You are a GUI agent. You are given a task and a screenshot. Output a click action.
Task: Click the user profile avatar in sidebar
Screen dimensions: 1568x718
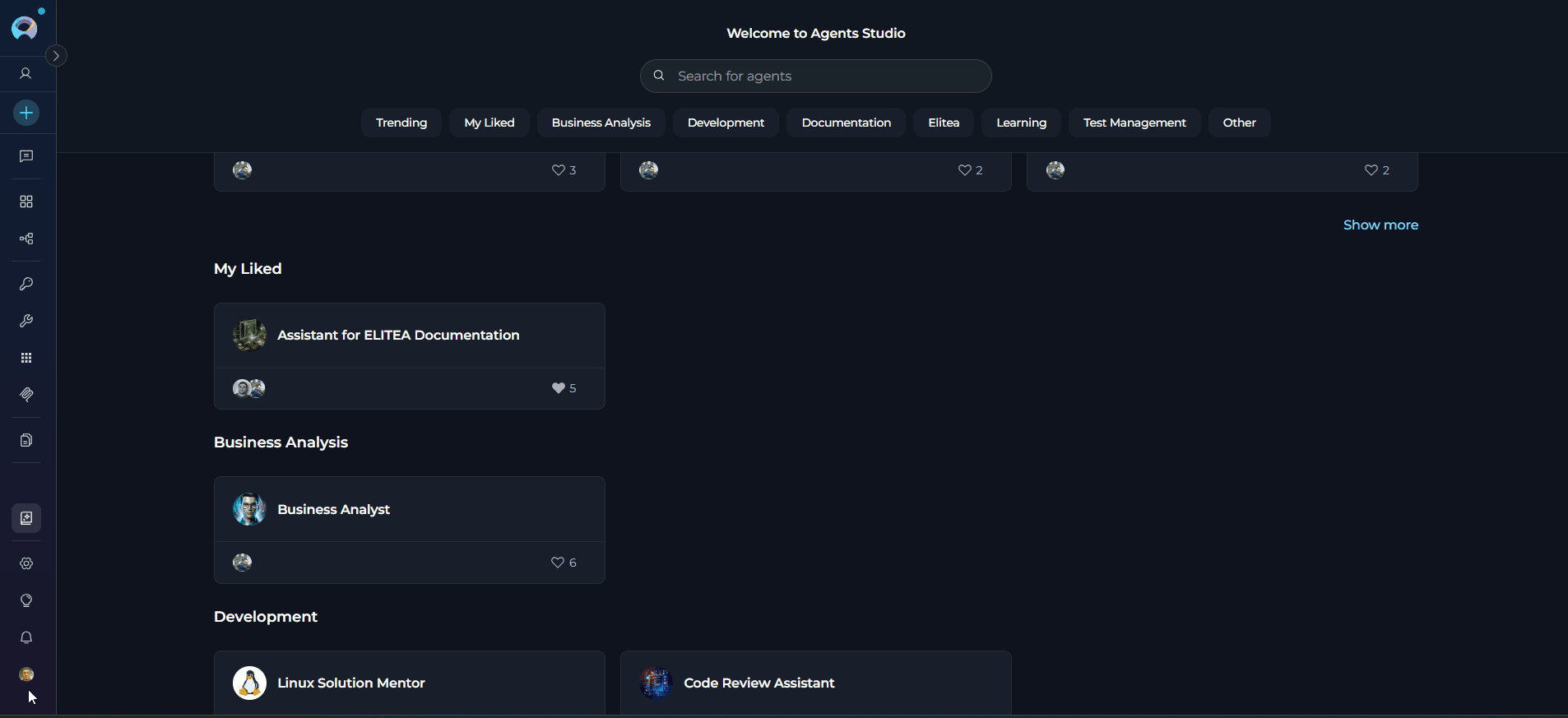coord(26,674)
